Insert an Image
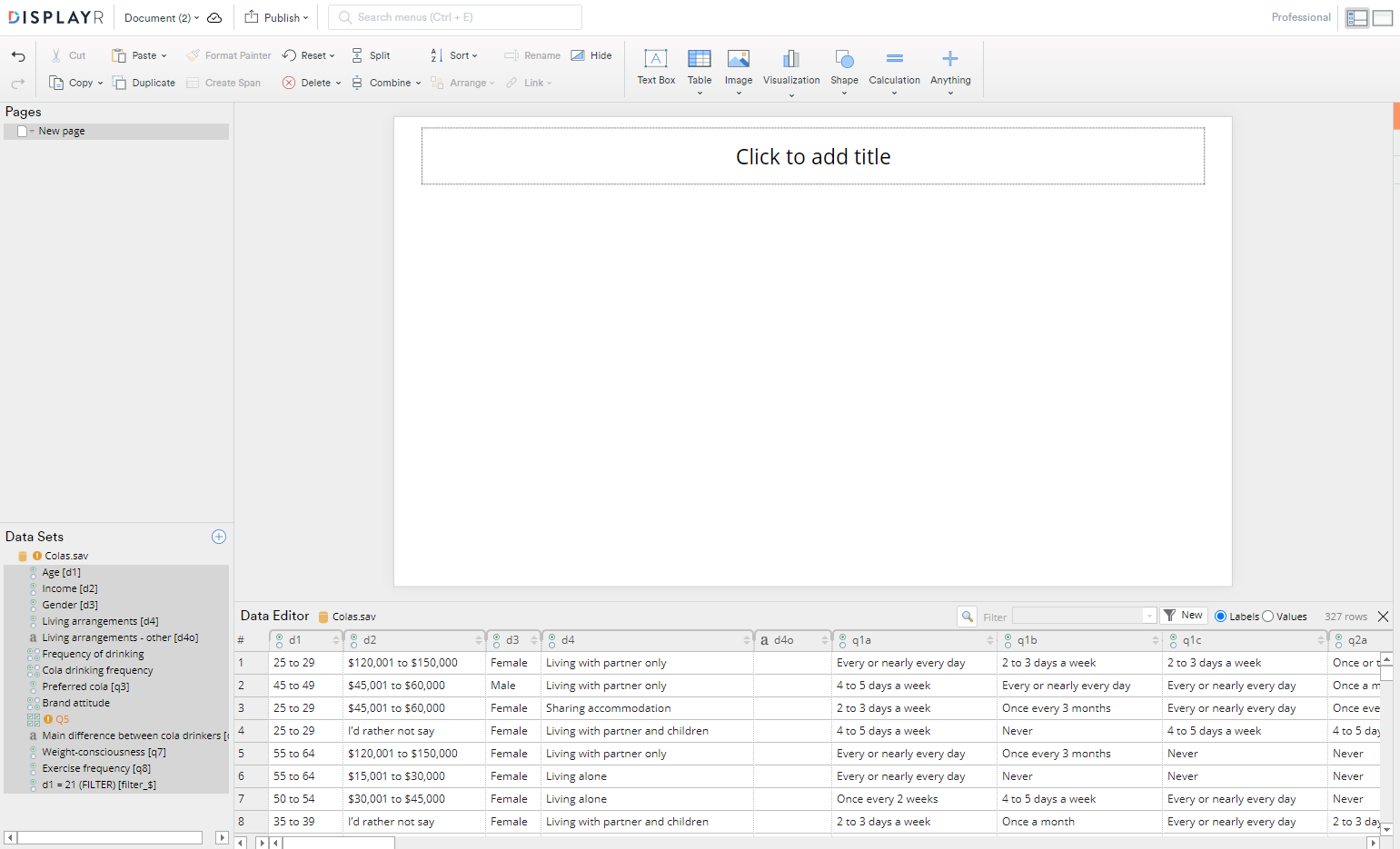 739,69
